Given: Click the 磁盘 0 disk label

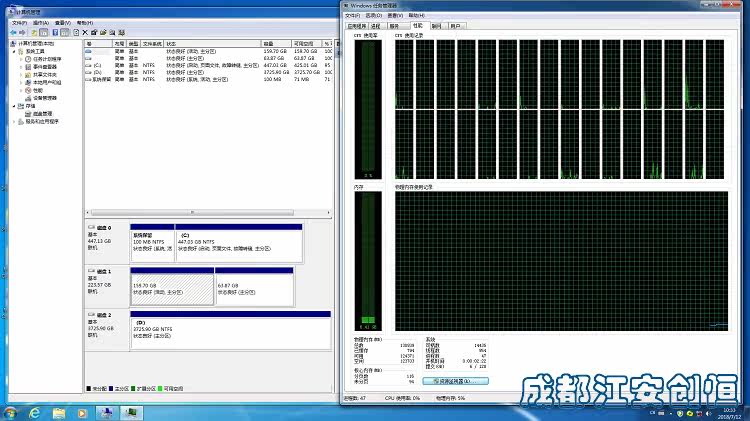Looking at the screenshot, I should point(104,228).
